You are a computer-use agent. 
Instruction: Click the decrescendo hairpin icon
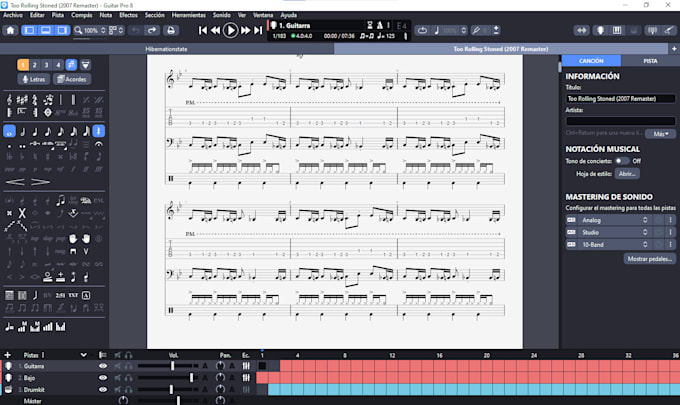(x=40, y=182)
